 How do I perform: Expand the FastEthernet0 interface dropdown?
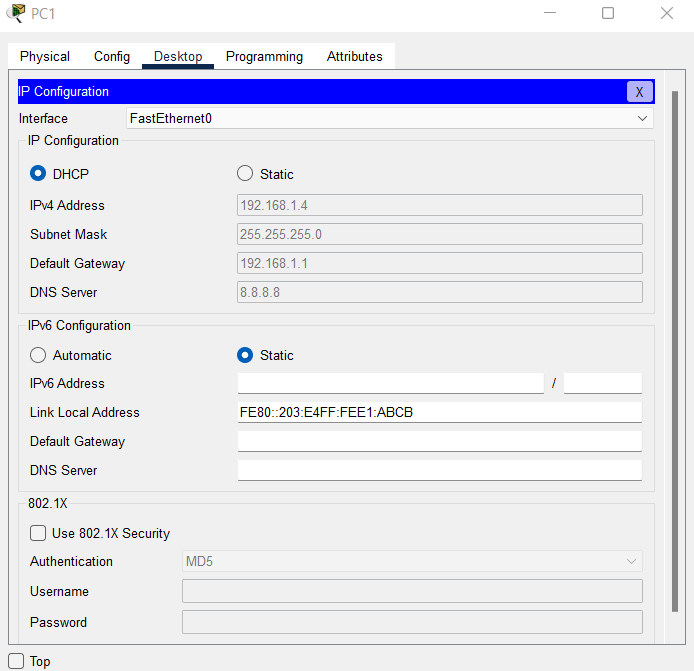(x=389, y=119)
